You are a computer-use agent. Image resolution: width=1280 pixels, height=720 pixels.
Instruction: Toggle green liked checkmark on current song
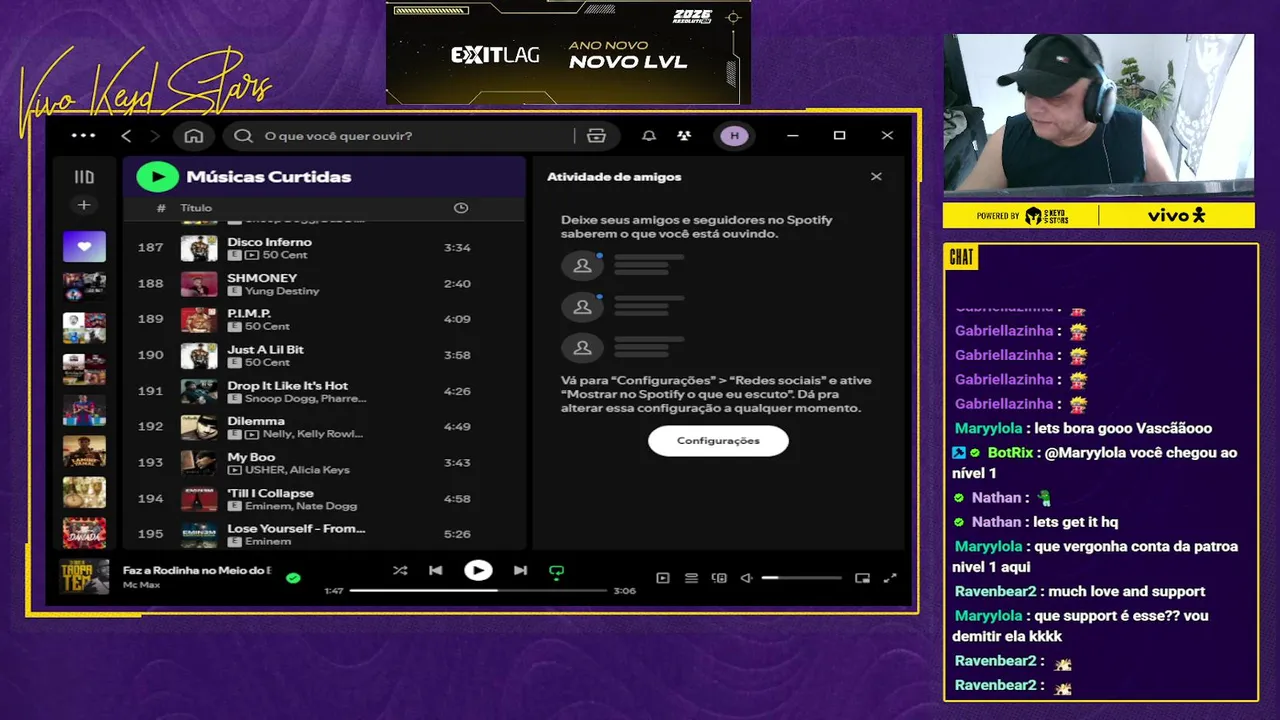(293, 577)
